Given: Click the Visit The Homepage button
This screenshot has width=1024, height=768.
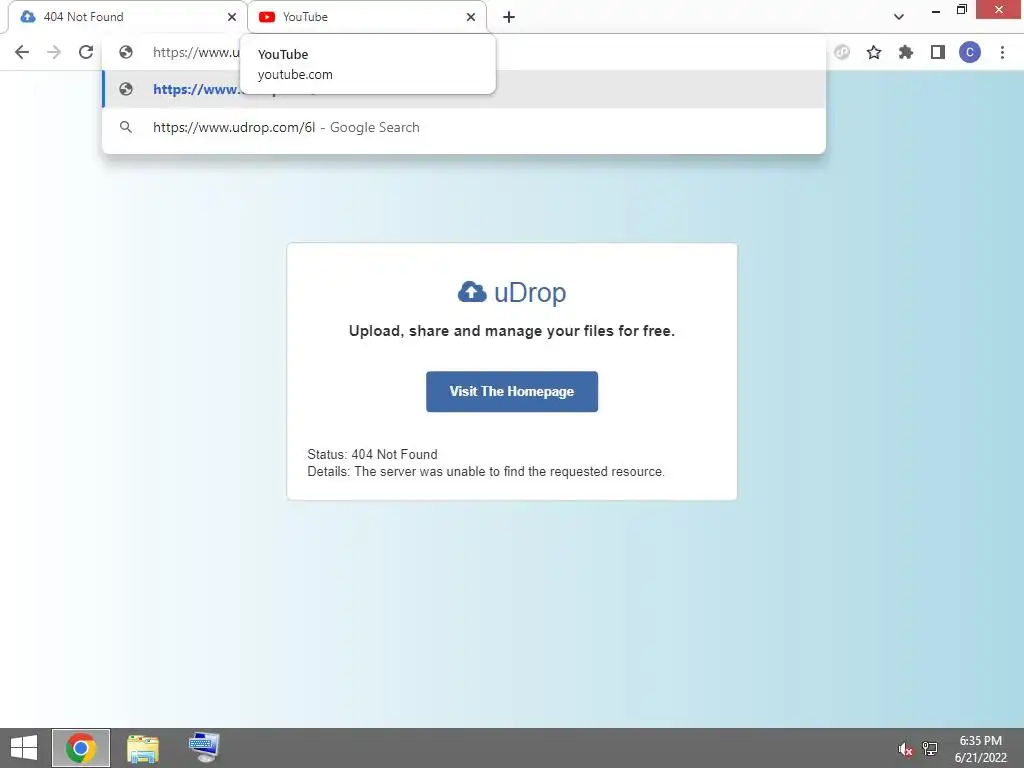Looking at the screenshot, I should coord(511,391).
